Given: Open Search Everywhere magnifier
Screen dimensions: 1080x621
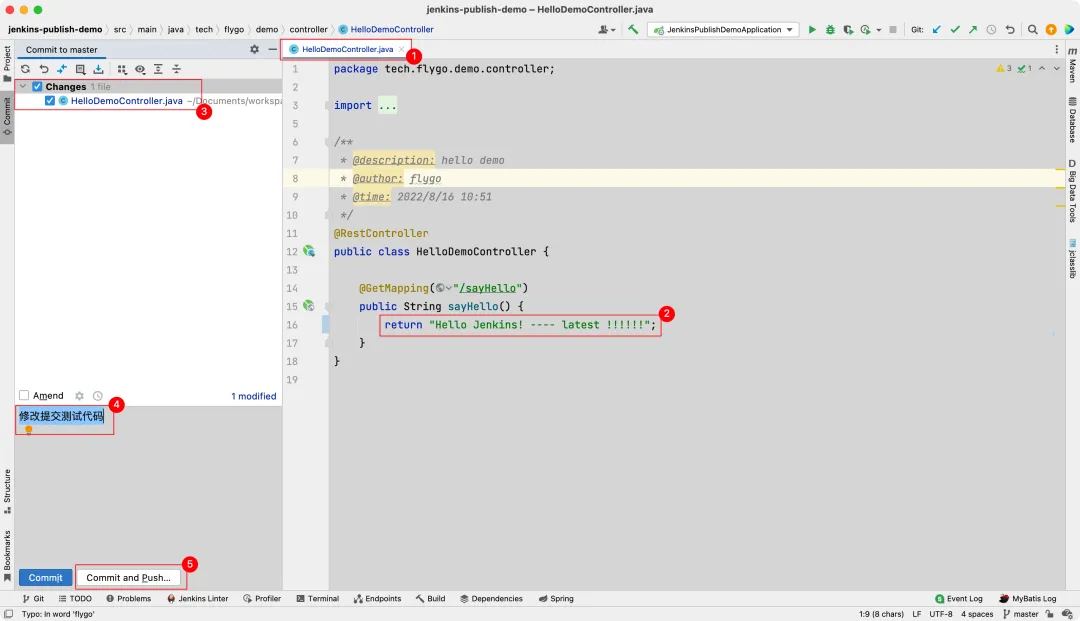Looking at the screenshot, I should (1032, 30).
